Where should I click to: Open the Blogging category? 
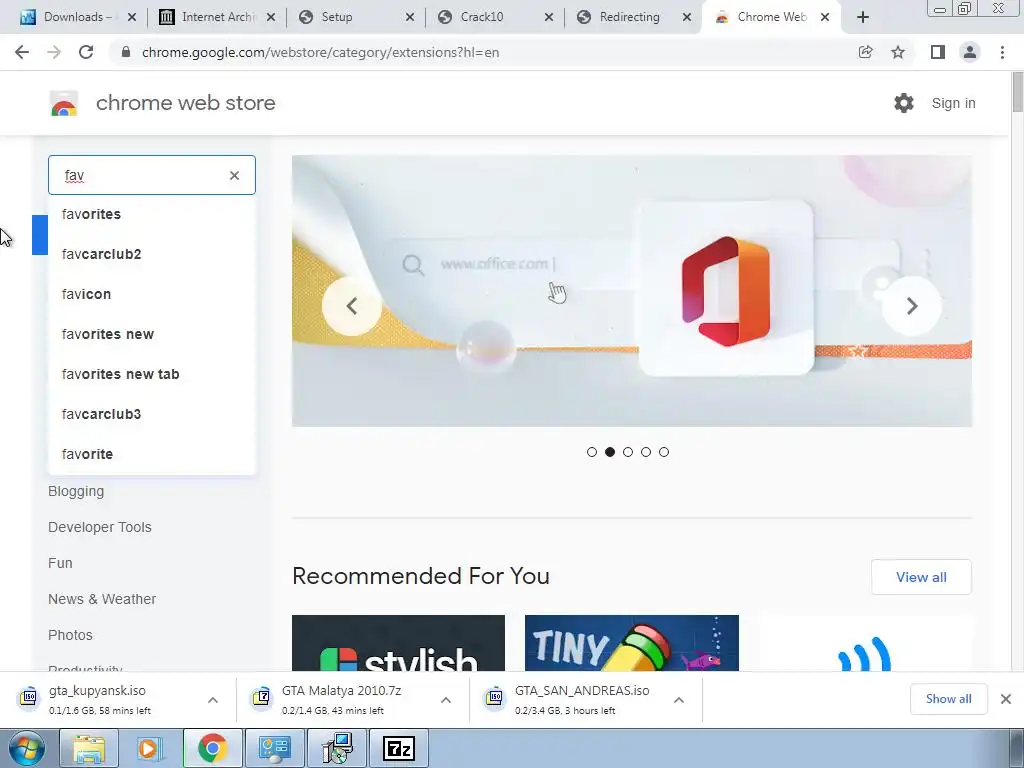pos(76,491)
